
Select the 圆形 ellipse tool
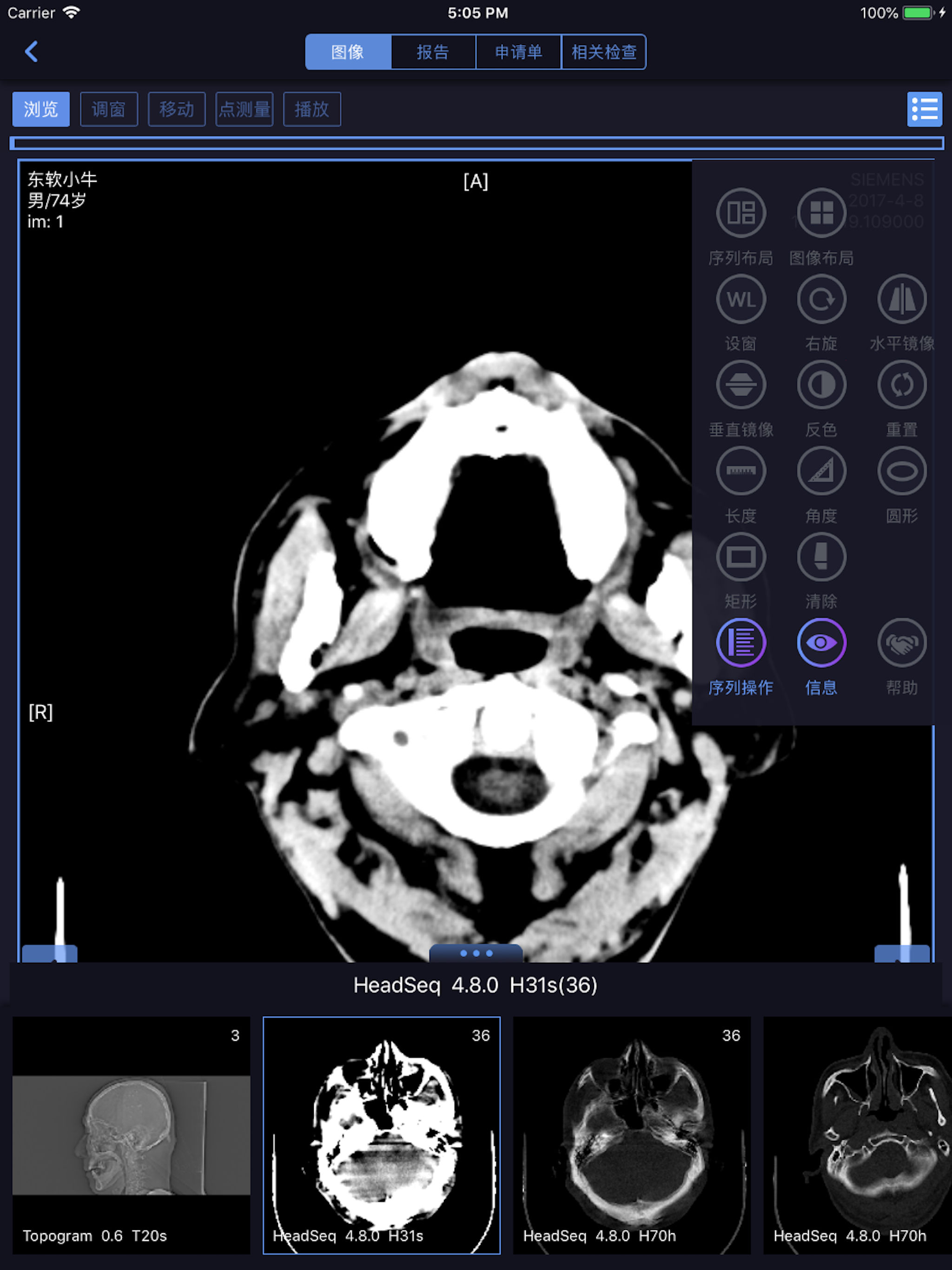pyautogui.click(x=901, y=471)
